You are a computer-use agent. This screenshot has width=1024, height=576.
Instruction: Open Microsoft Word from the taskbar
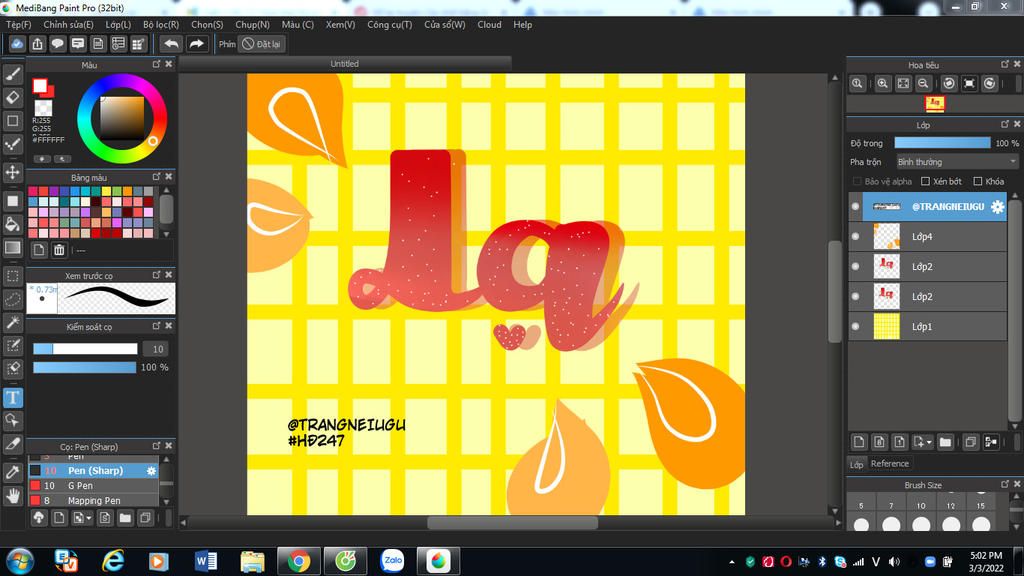[206, 561]
